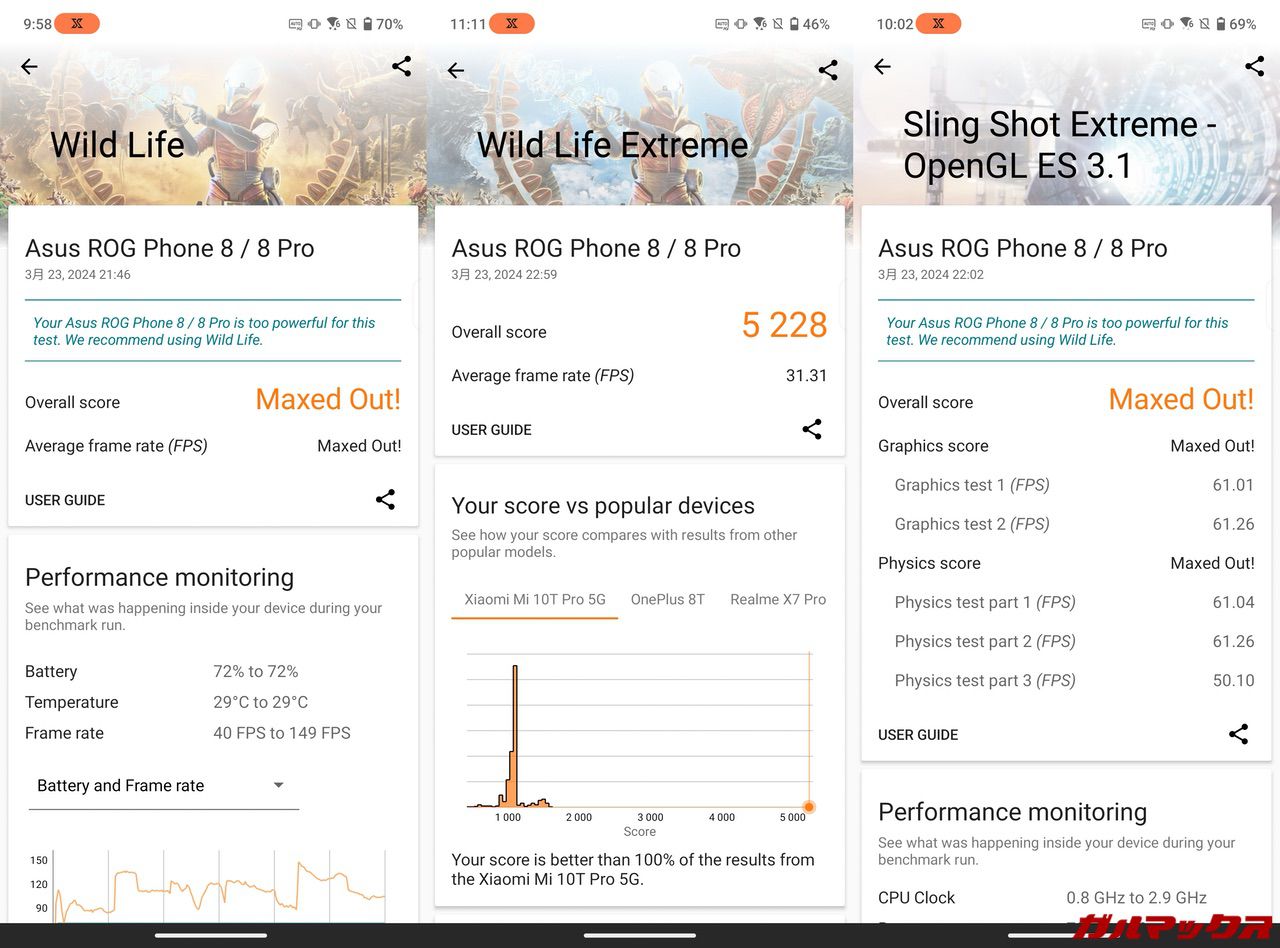
Task: Open the Battery and Frame rate dropdown
Action: pos(163,786)
